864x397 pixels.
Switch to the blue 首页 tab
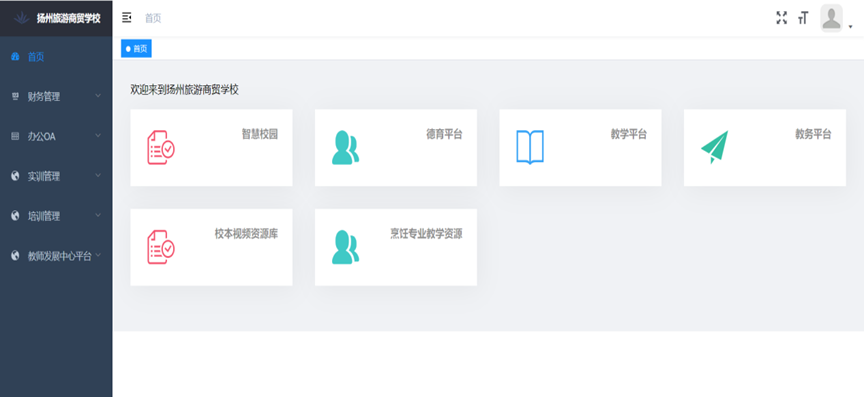pos(136,49)
